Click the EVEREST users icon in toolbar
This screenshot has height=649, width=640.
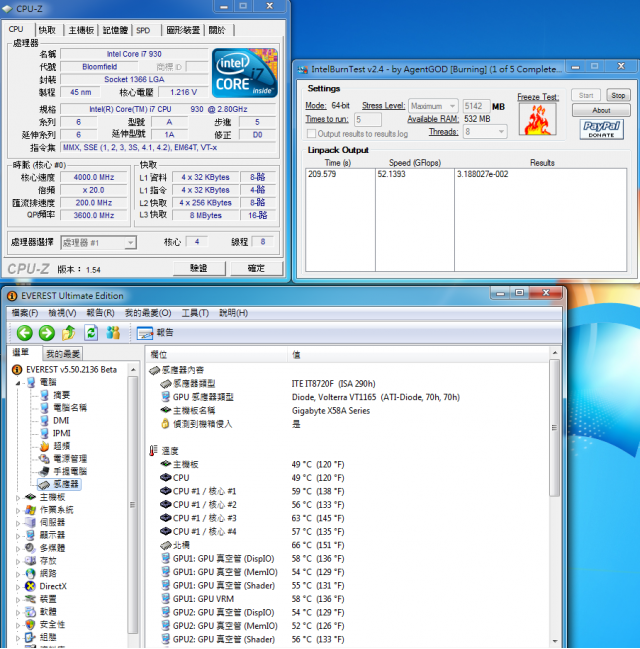(113, 332)
